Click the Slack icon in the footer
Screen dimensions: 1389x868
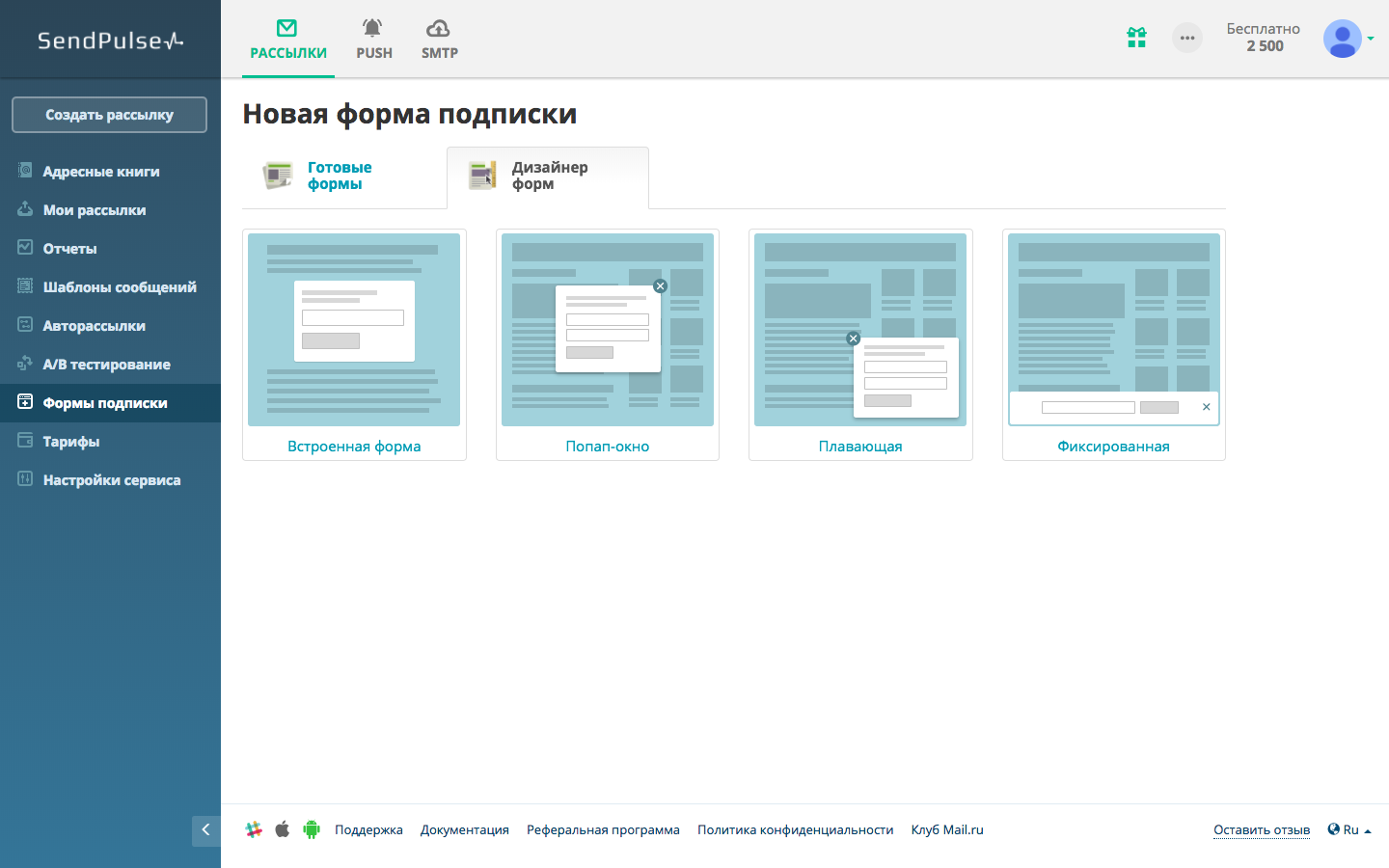[254, 829]
